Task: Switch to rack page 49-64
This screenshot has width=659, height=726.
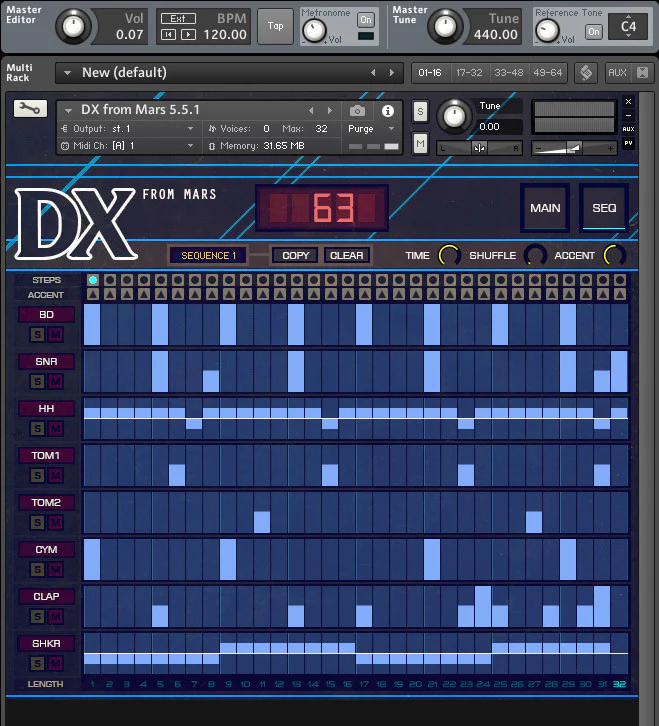Action: pos(547,73)
